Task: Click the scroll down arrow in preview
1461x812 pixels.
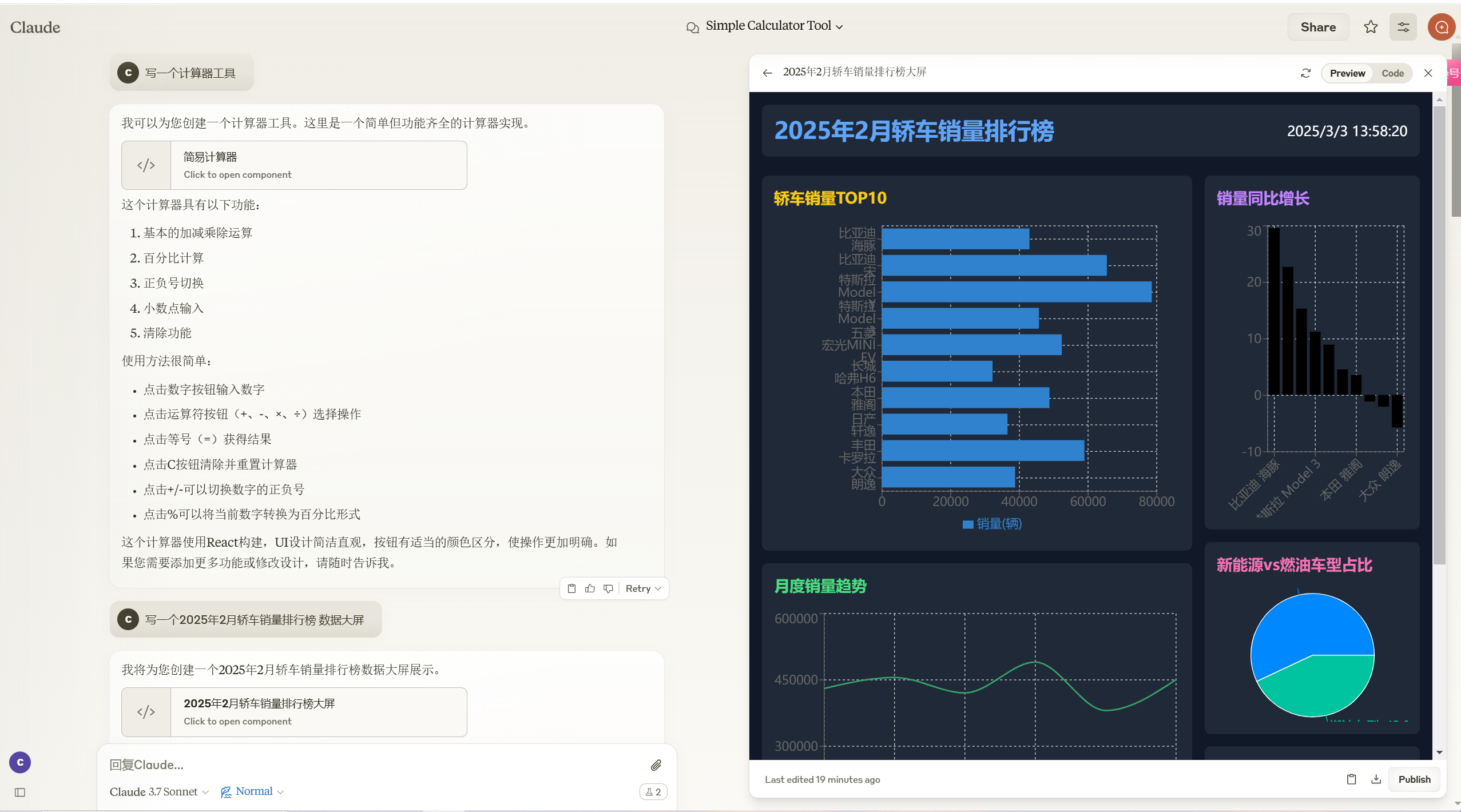Action: 1439,753
